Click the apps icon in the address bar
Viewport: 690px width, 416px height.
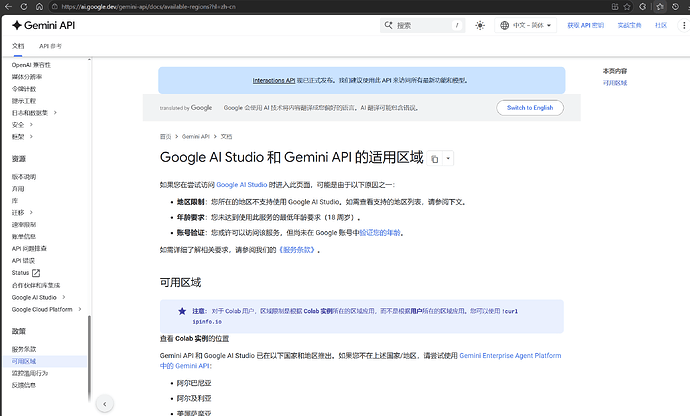coord(615,7)
